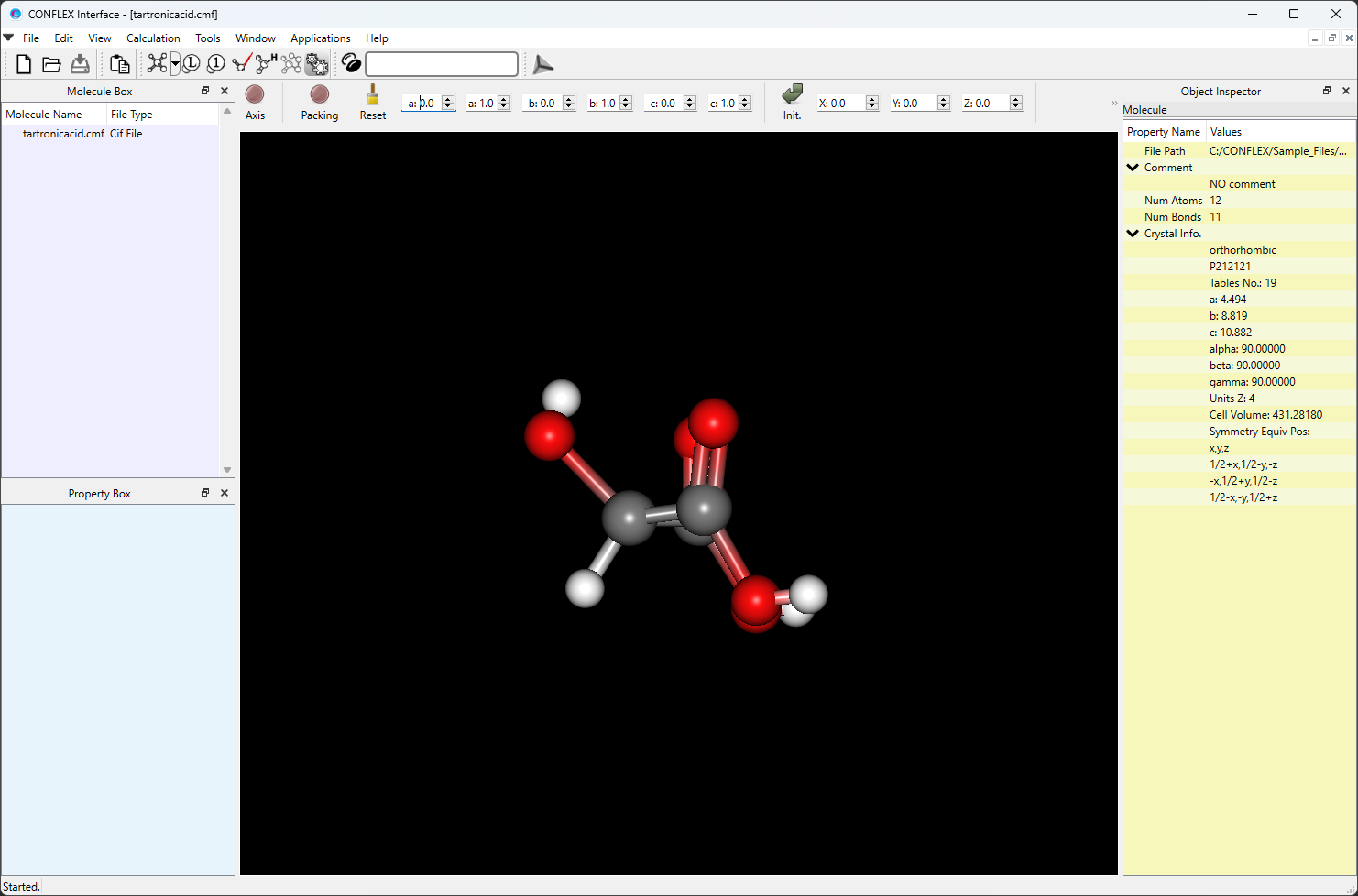
Task: Open the Applications menu
Action: [320, 38]
